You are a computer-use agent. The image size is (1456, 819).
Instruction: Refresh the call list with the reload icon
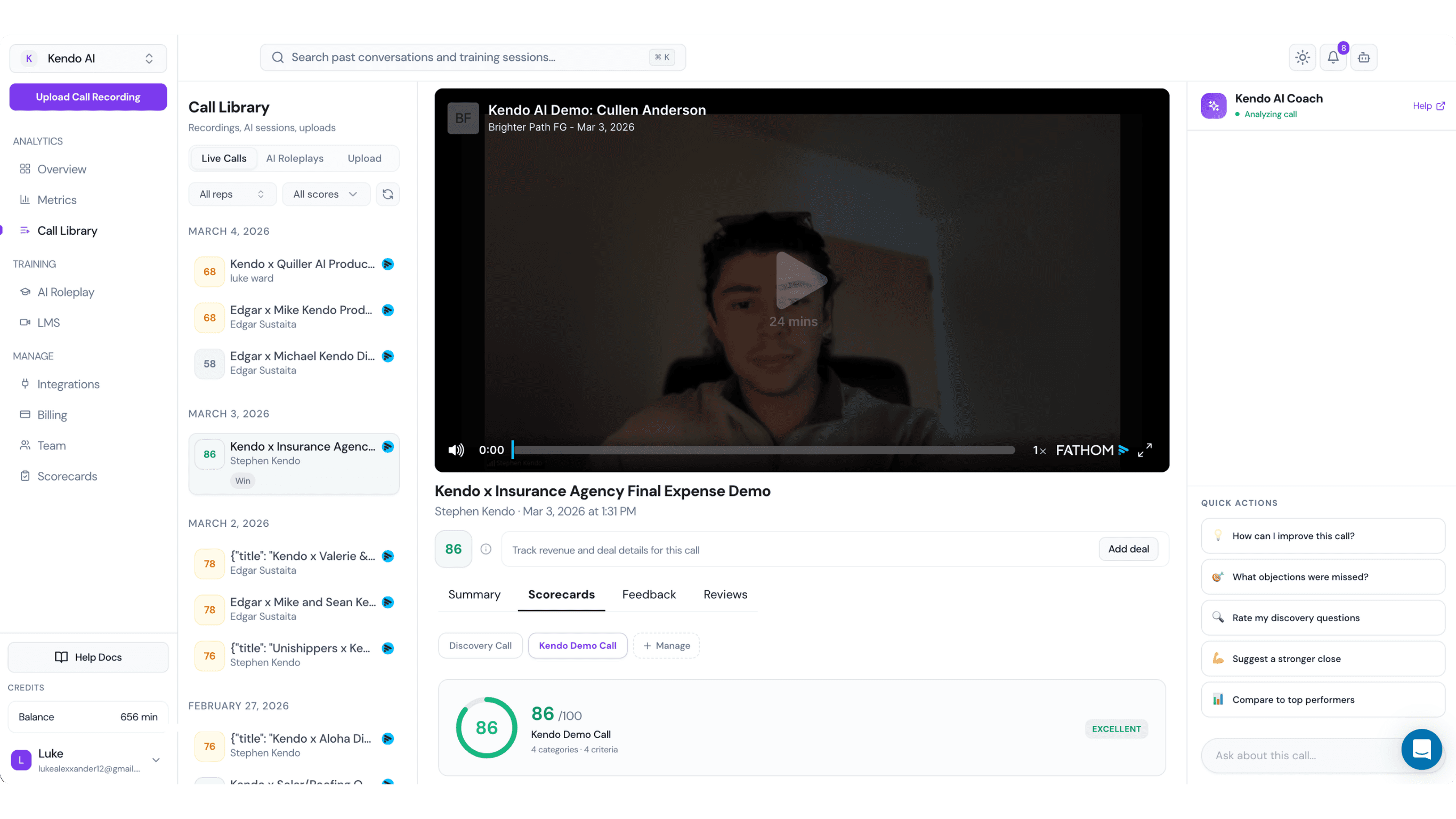pos(388,194)
